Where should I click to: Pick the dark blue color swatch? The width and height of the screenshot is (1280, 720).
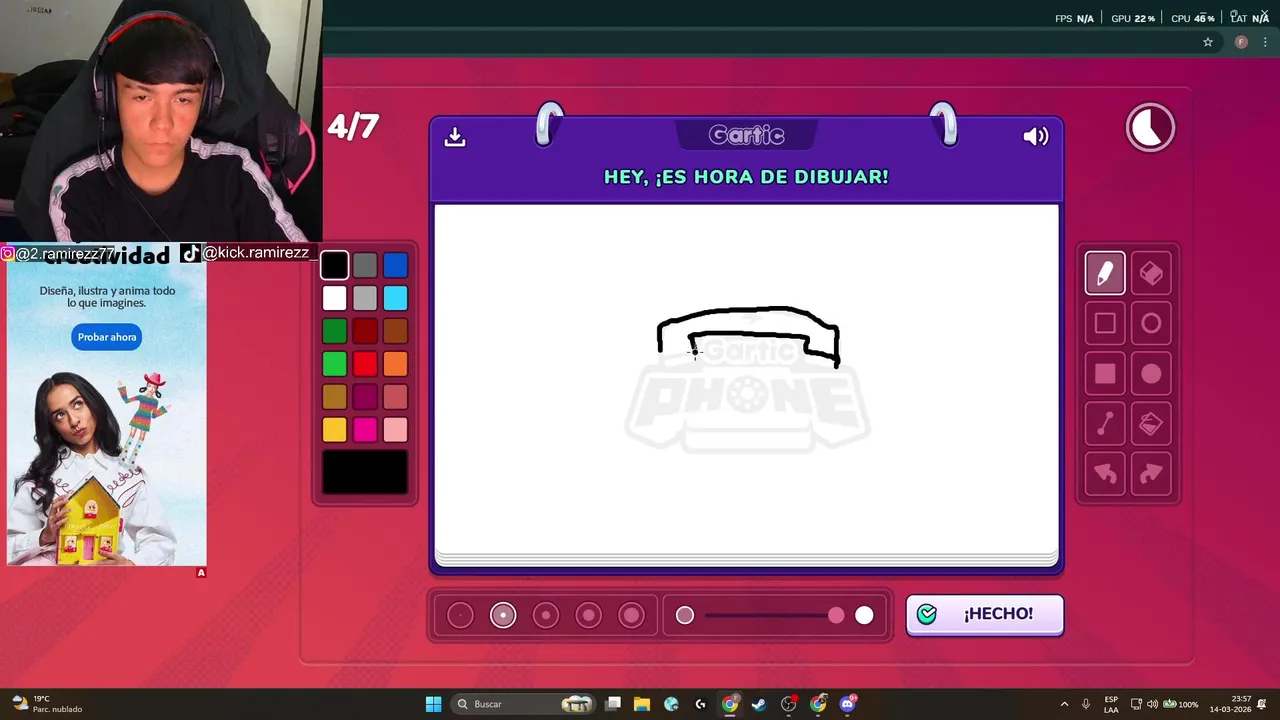click(x=395, y=265)
